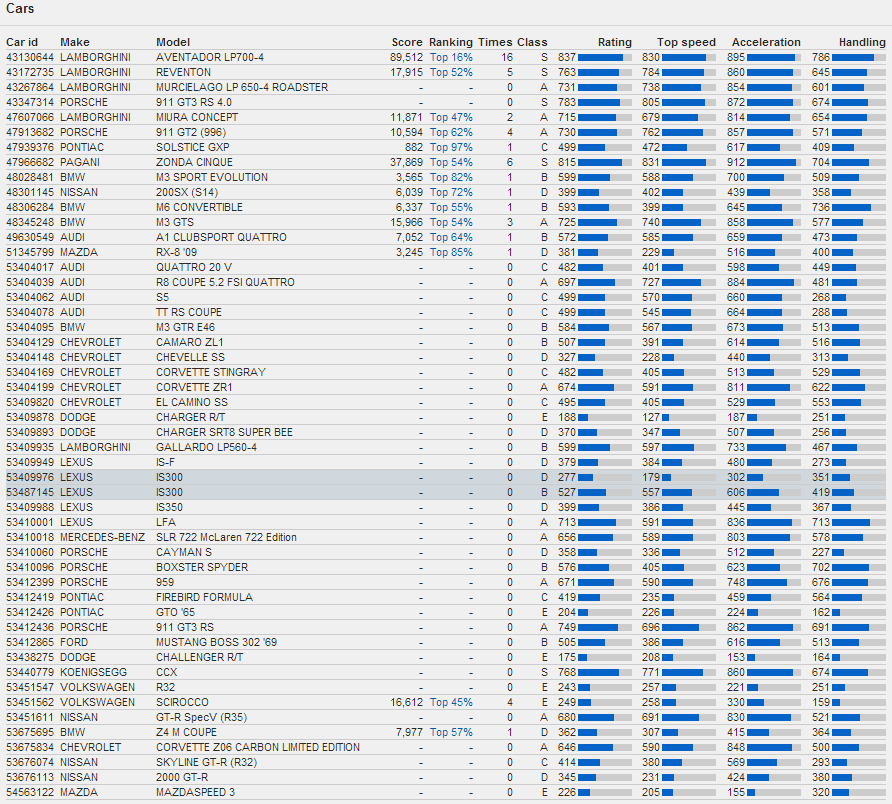The image size is (892, 804).
Task: Click the Handling bar for Zonda Cinque
Action: pos(858,162)
